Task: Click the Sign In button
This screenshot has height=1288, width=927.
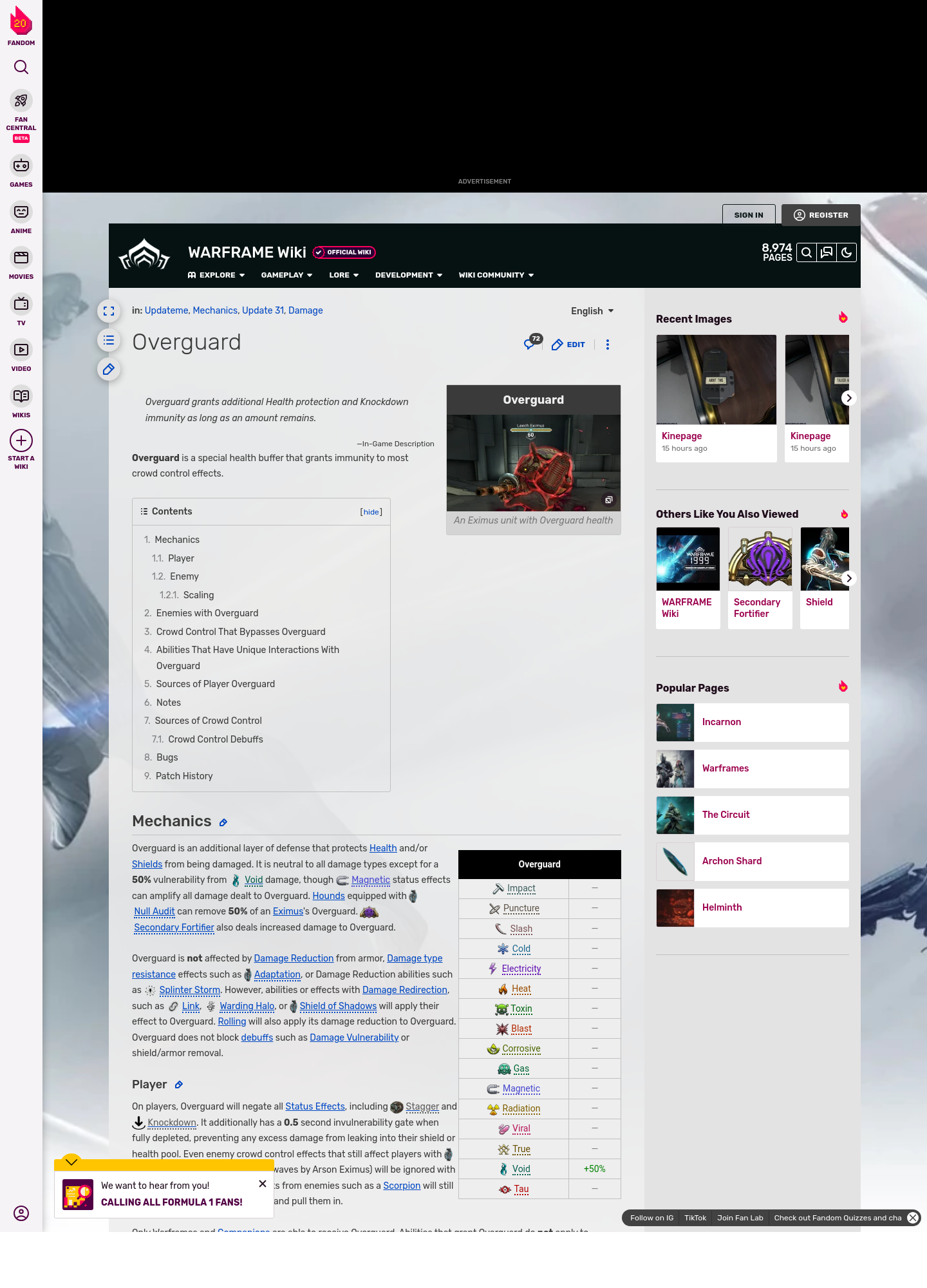Action: click(x=749, y=215)
